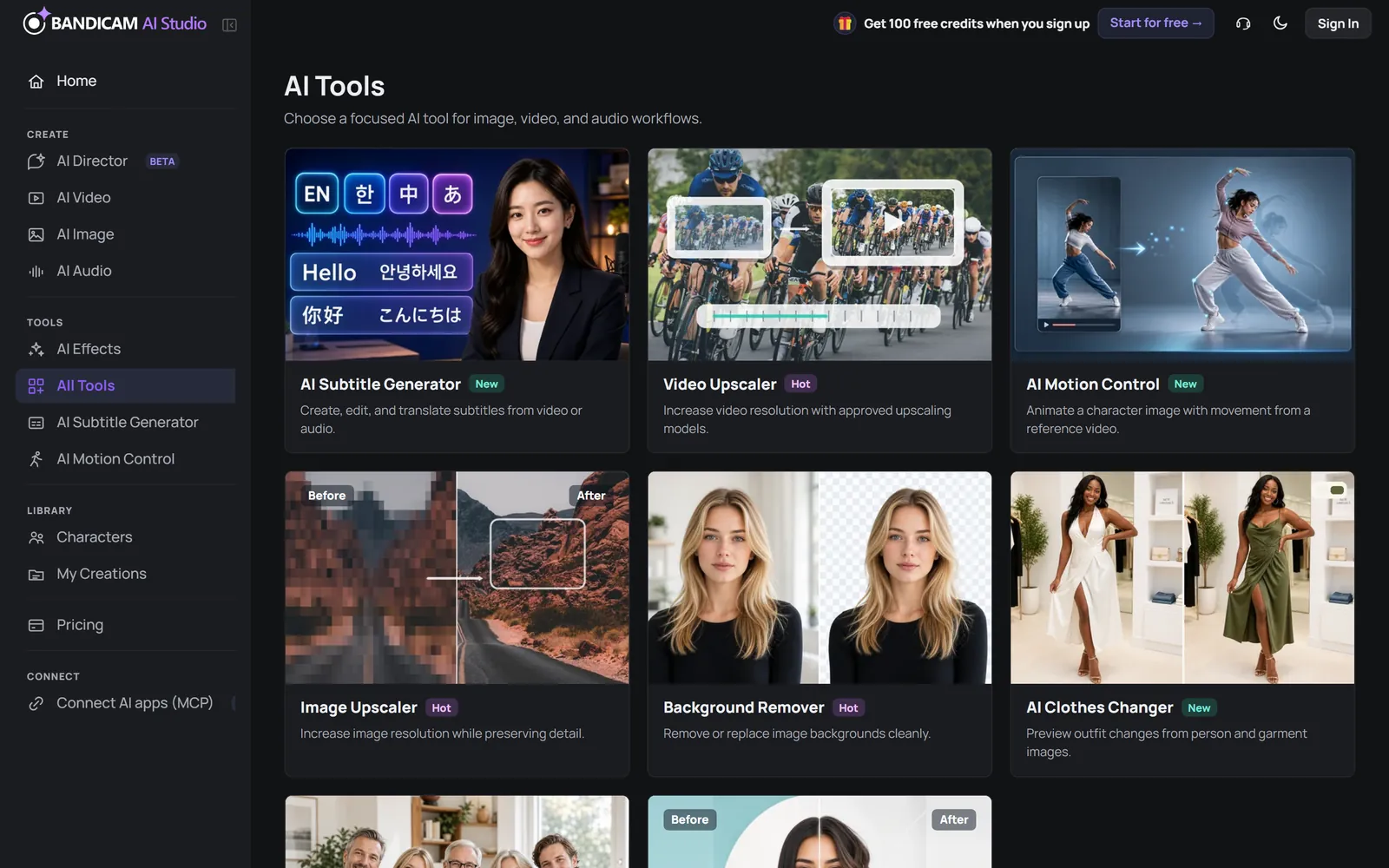Click Image Upscaler card title

[359, 708]
